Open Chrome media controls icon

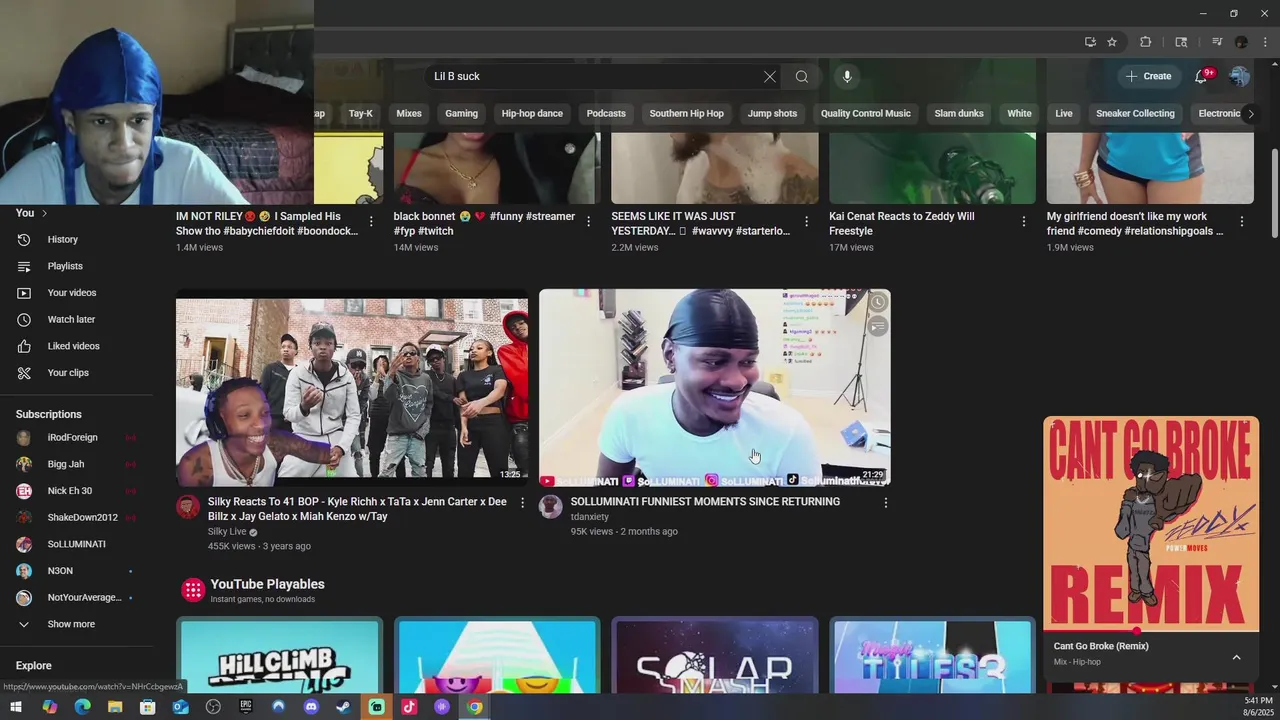click(1216, 42)
